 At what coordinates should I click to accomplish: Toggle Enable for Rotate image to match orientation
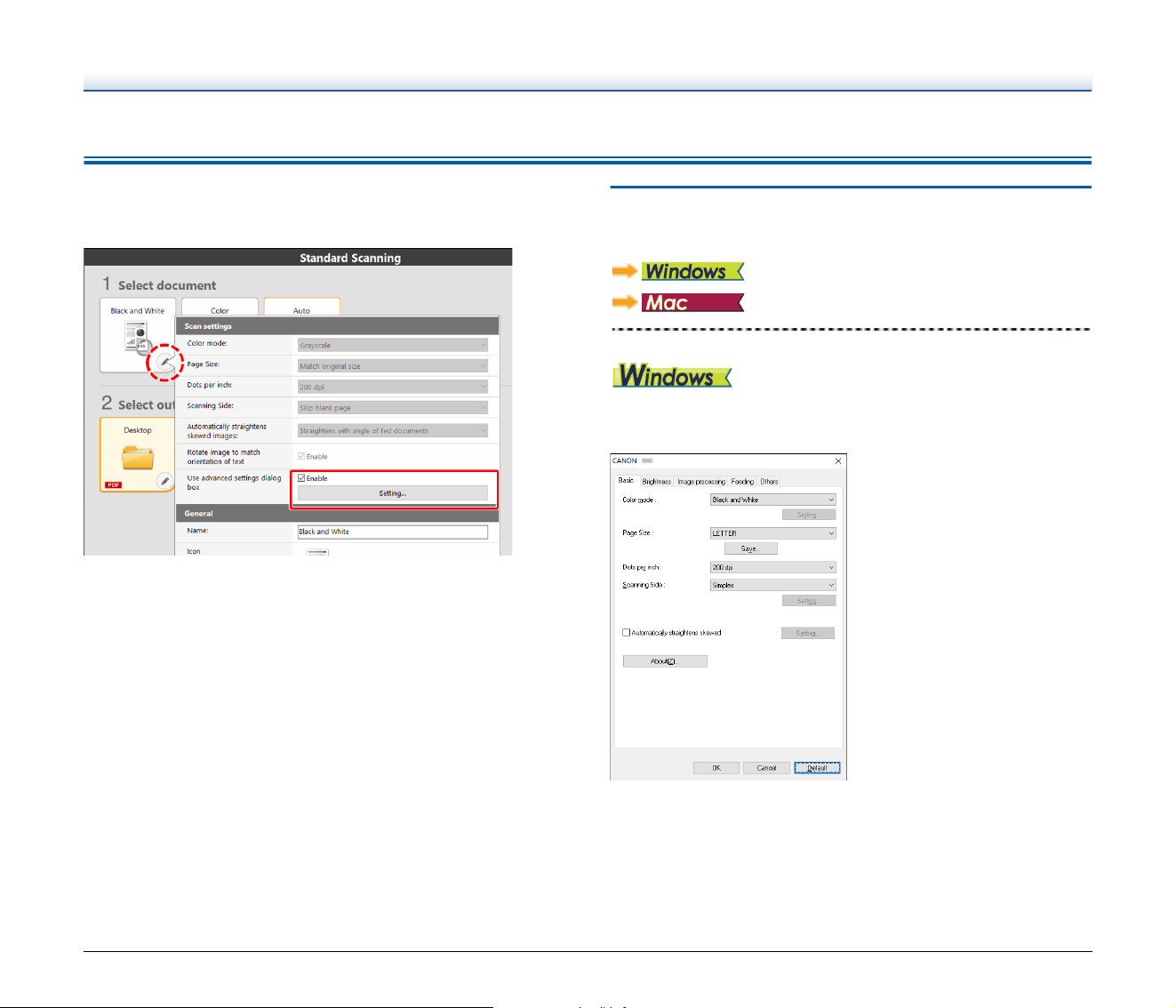pos(301,456)
